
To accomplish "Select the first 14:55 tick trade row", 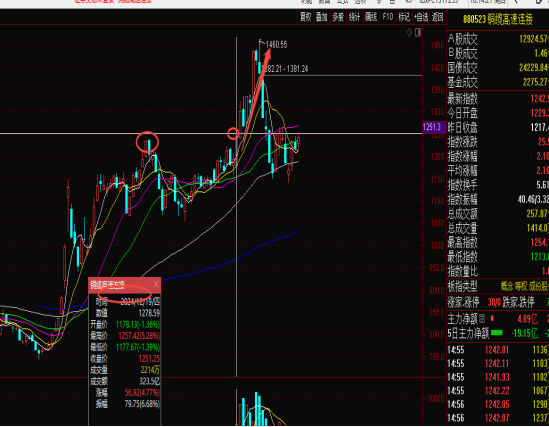I will pos(498,350).
